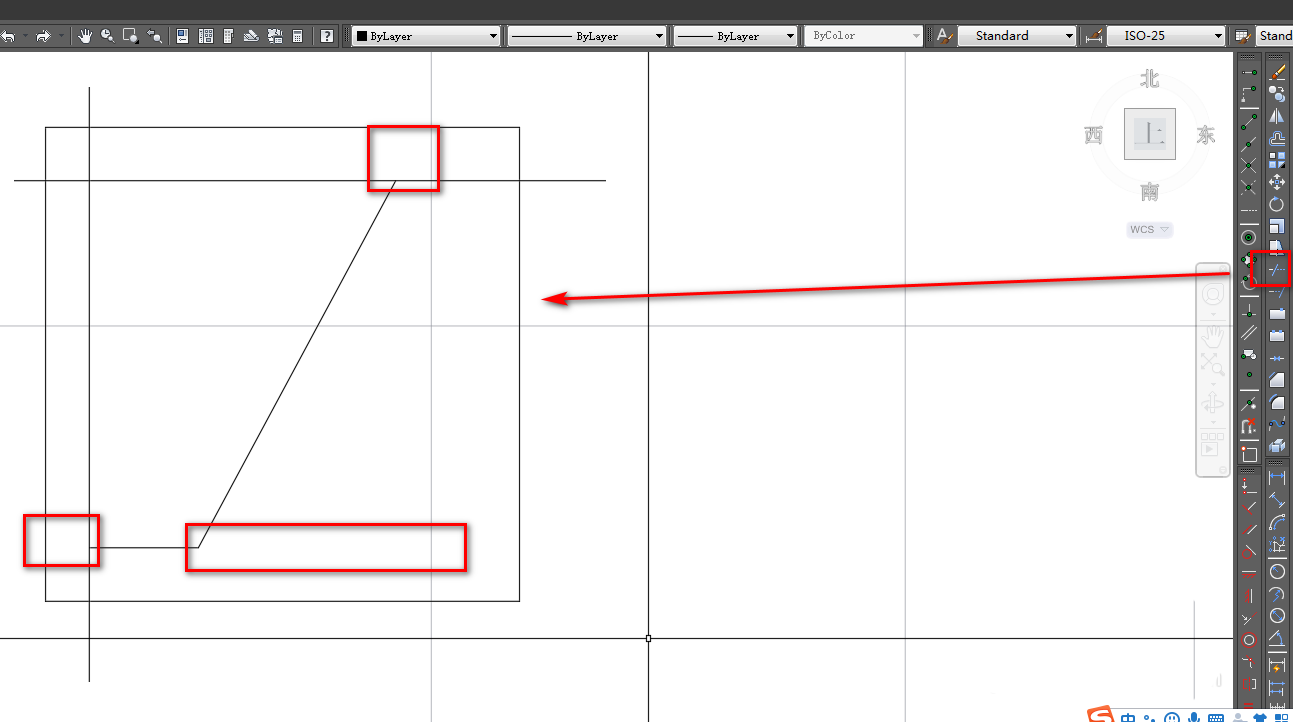Select the Move tool

[1277, 182]
